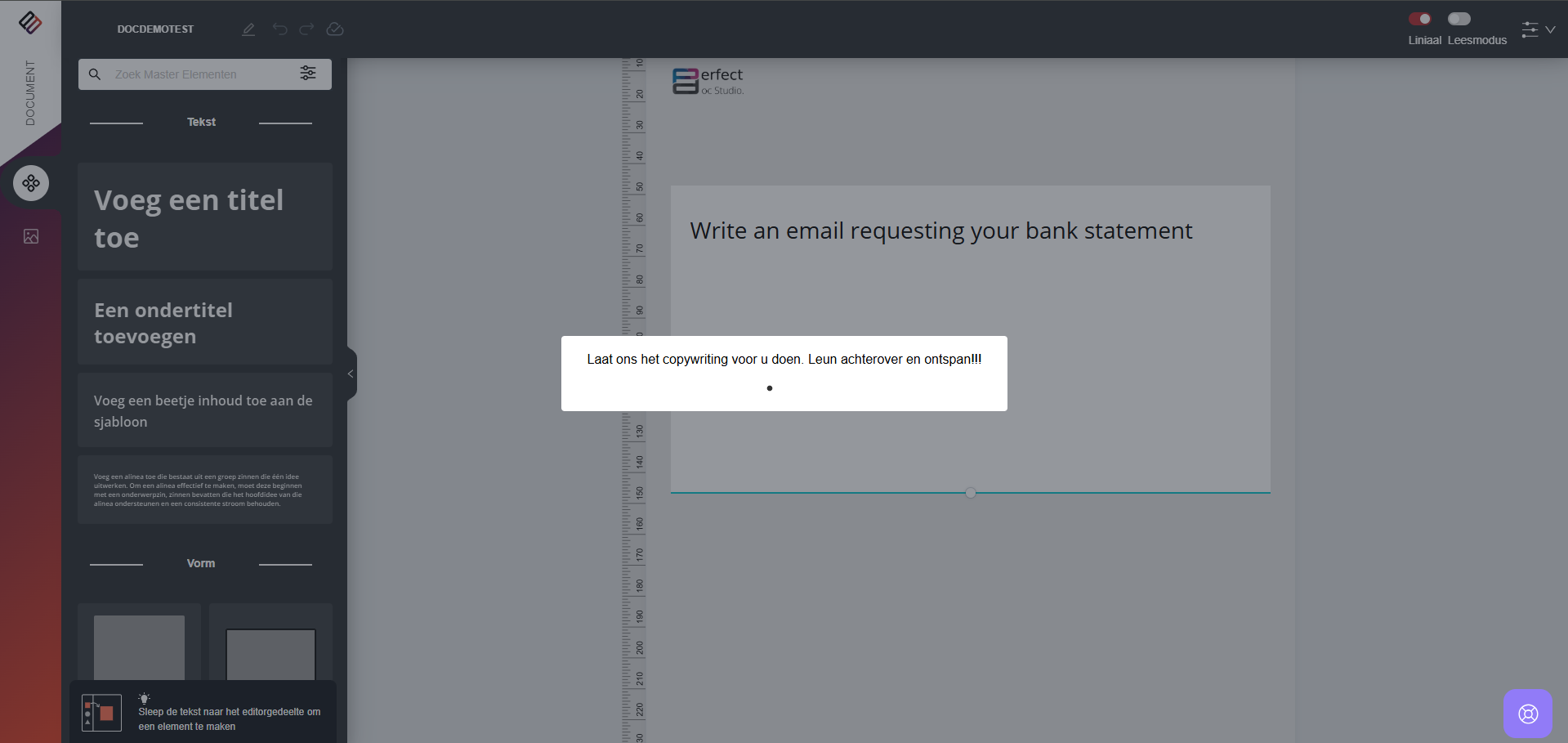Click the search magnifier icon
Viewport: 1568px width, 743px height.
click(x=95, y=74)
